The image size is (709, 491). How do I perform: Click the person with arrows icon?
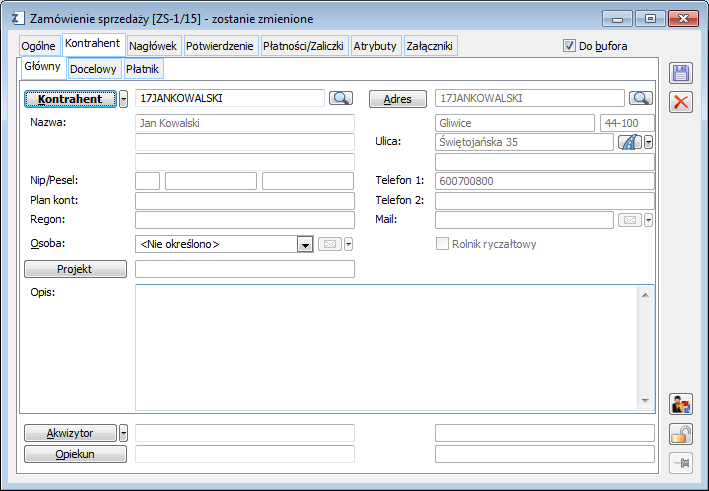[681, 404]
